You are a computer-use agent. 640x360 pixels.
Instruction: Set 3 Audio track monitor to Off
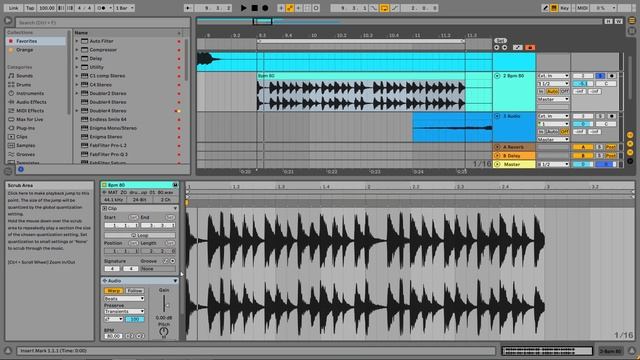[564, 132]
